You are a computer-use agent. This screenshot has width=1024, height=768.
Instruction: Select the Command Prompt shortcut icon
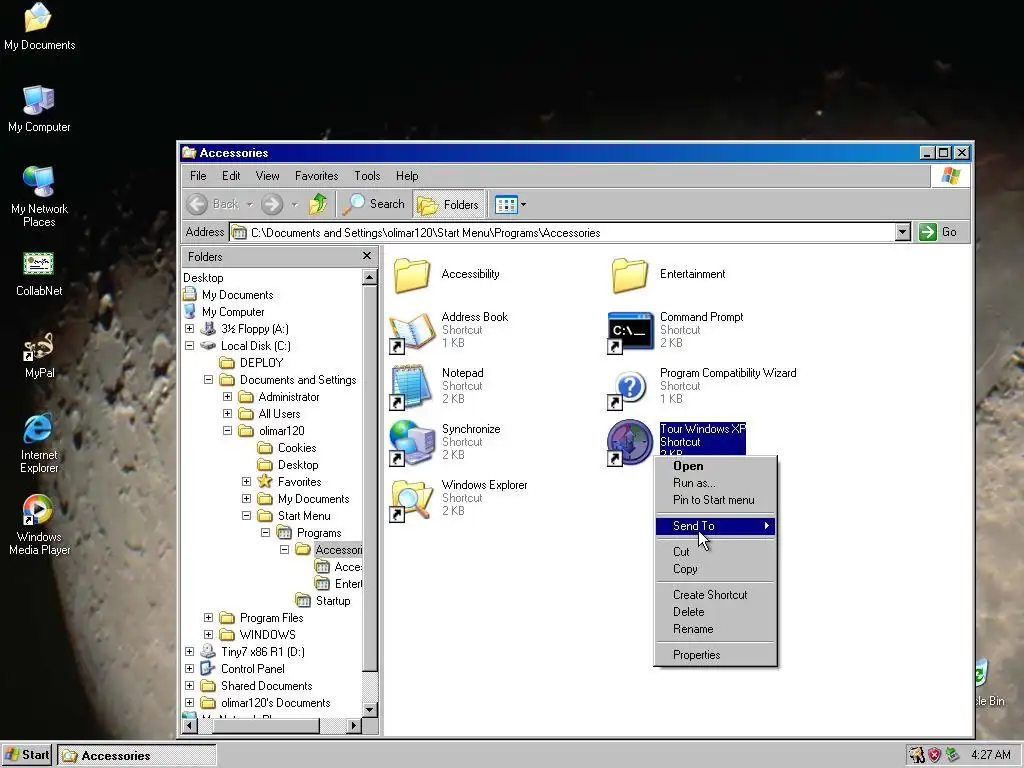point(630,330)
